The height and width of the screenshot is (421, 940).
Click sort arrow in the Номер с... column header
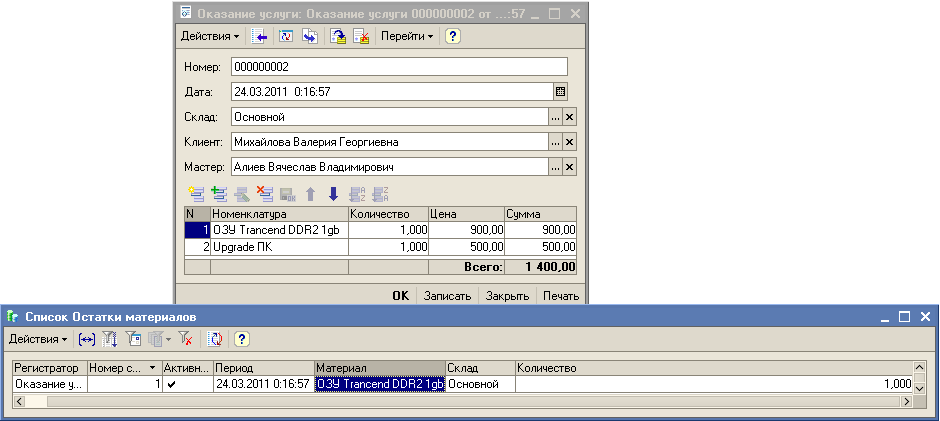[x=152, y=368]
